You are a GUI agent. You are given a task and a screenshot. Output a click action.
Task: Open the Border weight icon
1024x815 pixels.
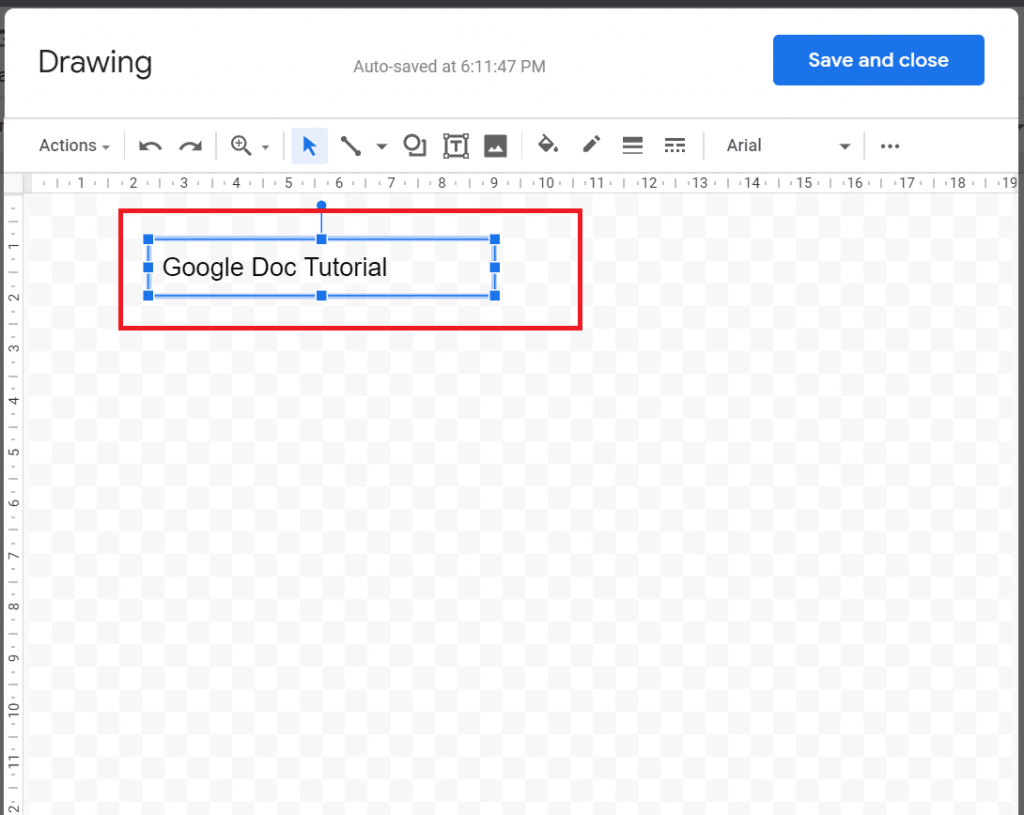(632, 145)
